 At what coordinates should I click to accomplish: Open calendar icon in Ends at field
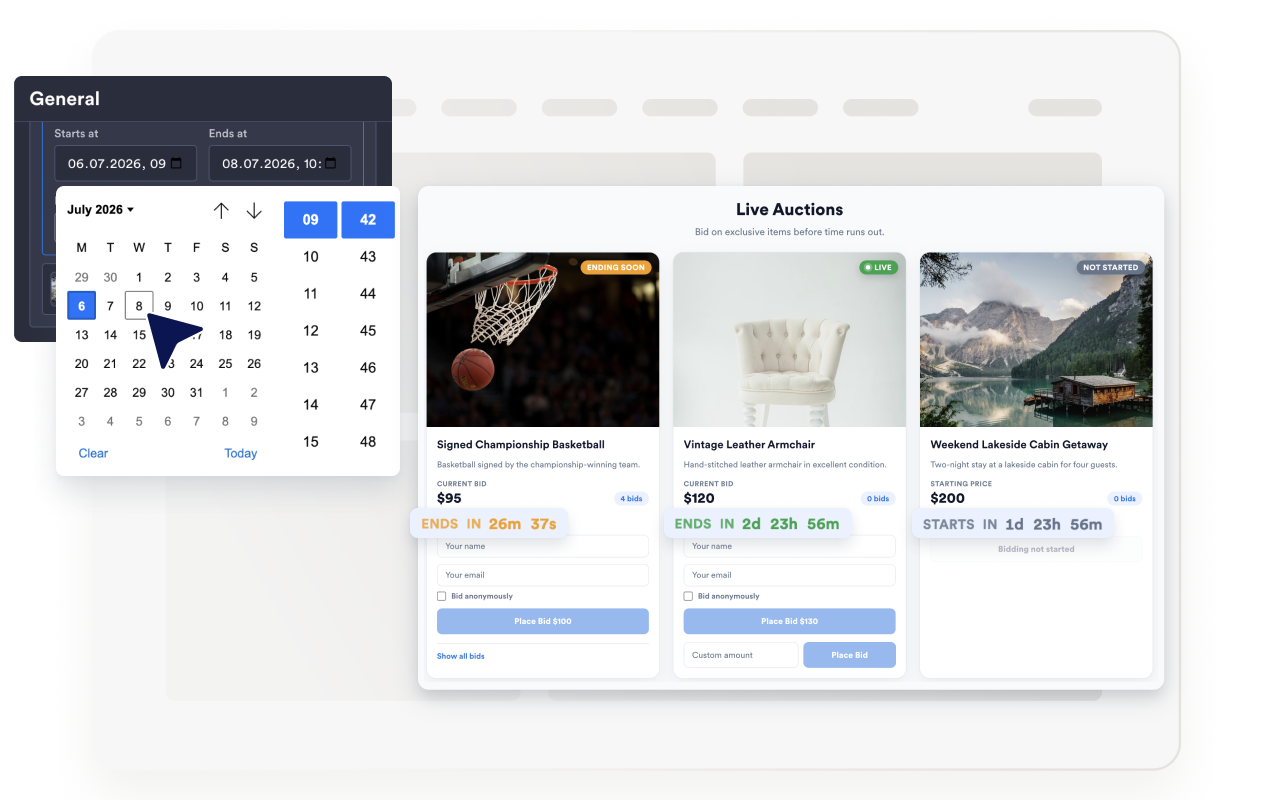[x=331, y=163]
